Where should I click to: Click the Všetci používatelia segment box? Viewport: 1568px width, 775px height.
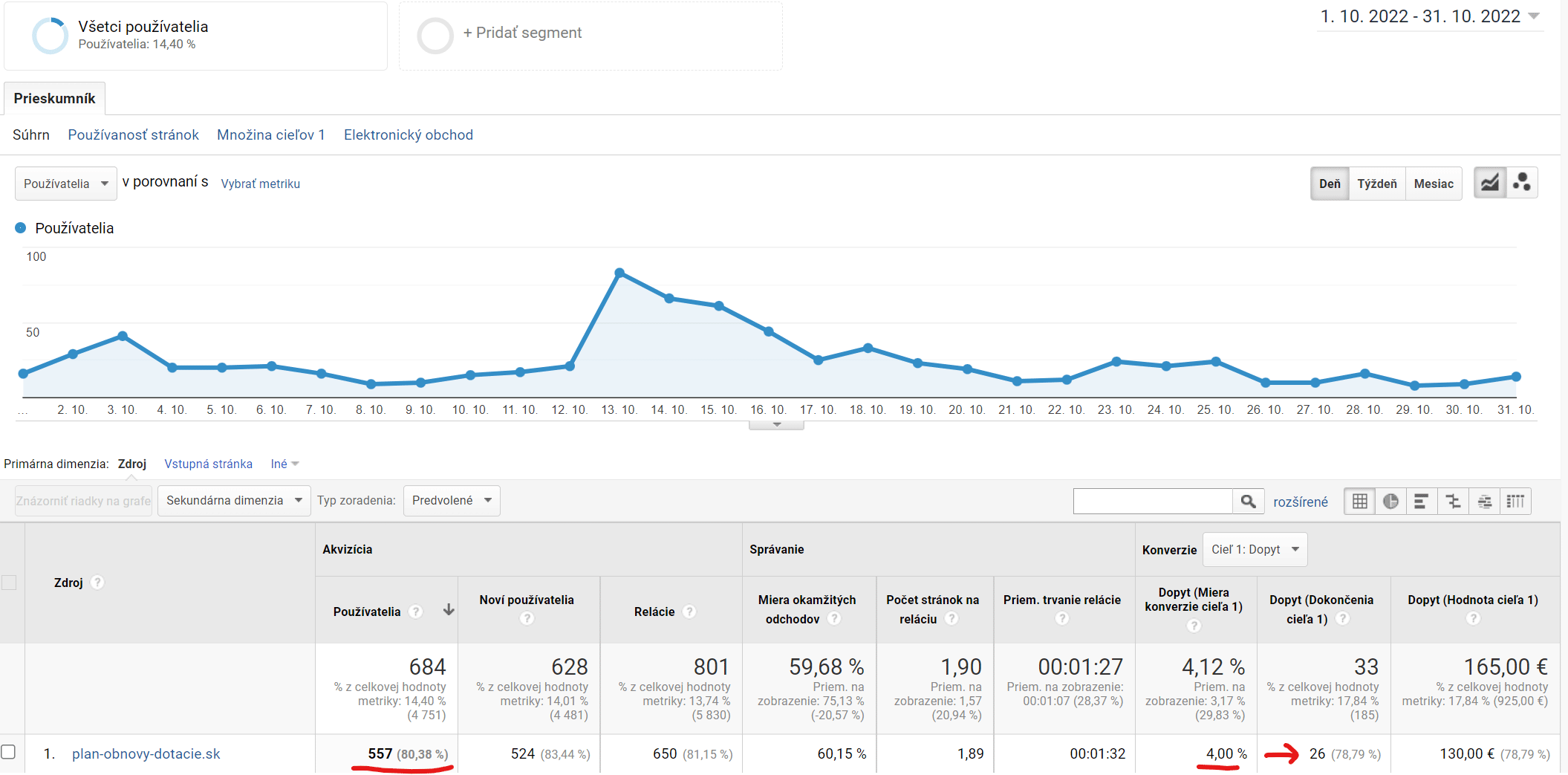195,36
